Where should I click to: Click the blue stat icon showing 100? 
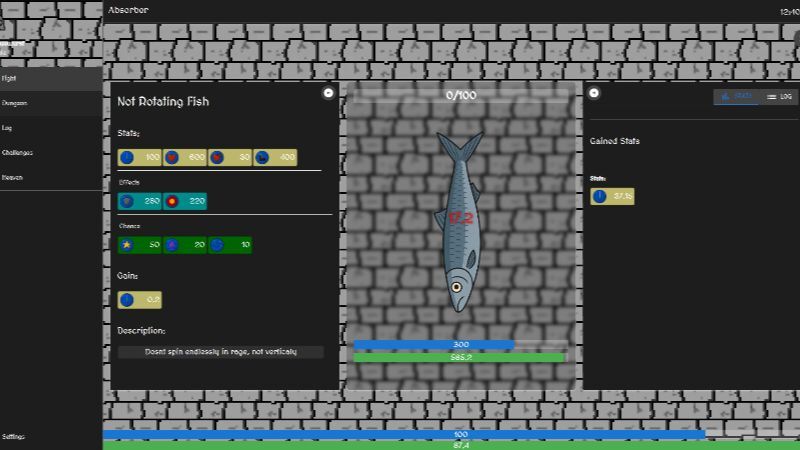click(x=127, y=157)
